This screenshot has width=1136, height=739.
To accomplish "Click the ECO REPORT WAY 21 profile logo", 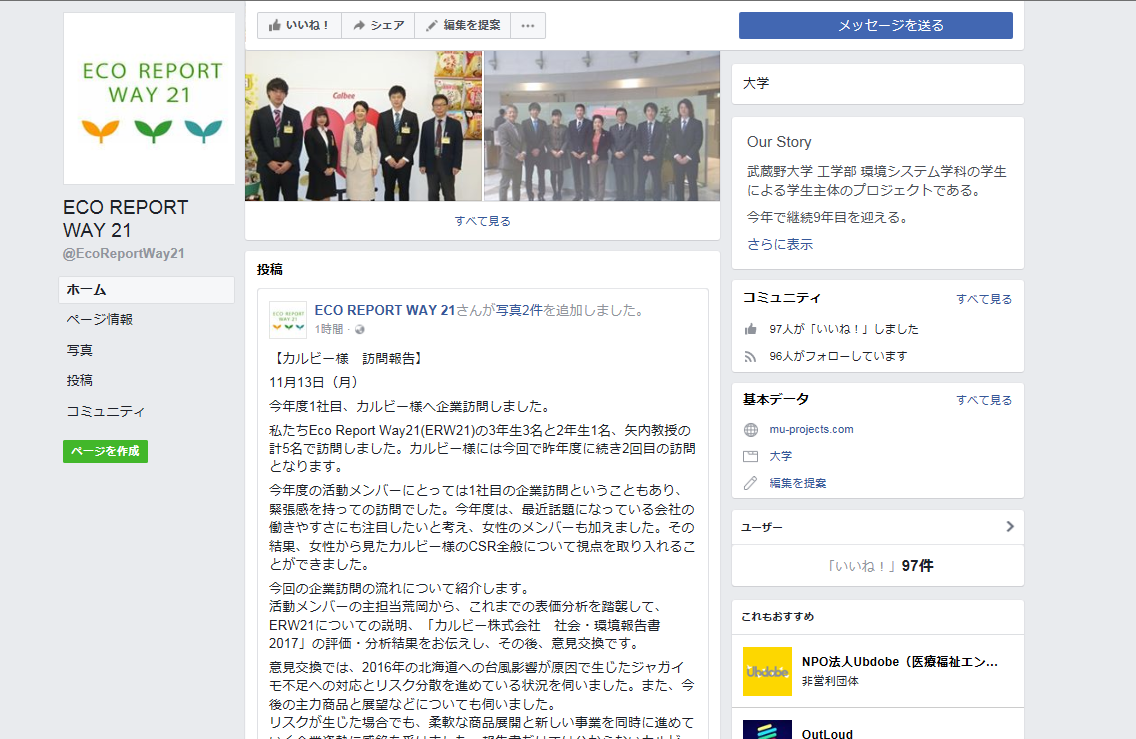I will pos(149,99).
